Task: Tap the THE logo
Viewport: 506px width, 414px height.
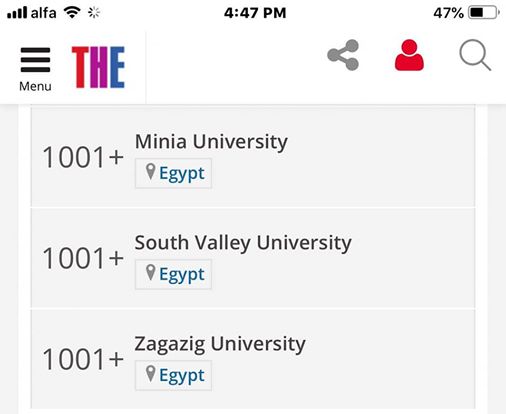Action: pyautogui.click(x=98, y=67)
